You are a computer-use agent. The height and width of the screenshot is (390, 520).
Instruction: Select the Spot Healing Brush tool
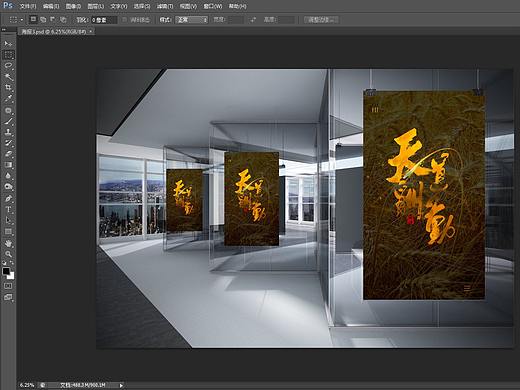pyautogui.click(x=8, y=110)
